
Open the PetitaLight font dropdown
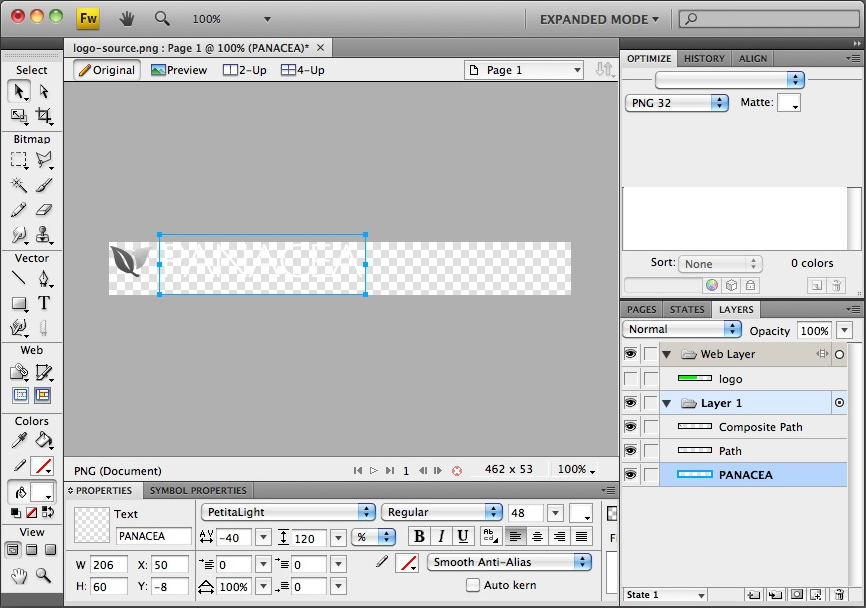pyautogui.click(x=288, y=512)
